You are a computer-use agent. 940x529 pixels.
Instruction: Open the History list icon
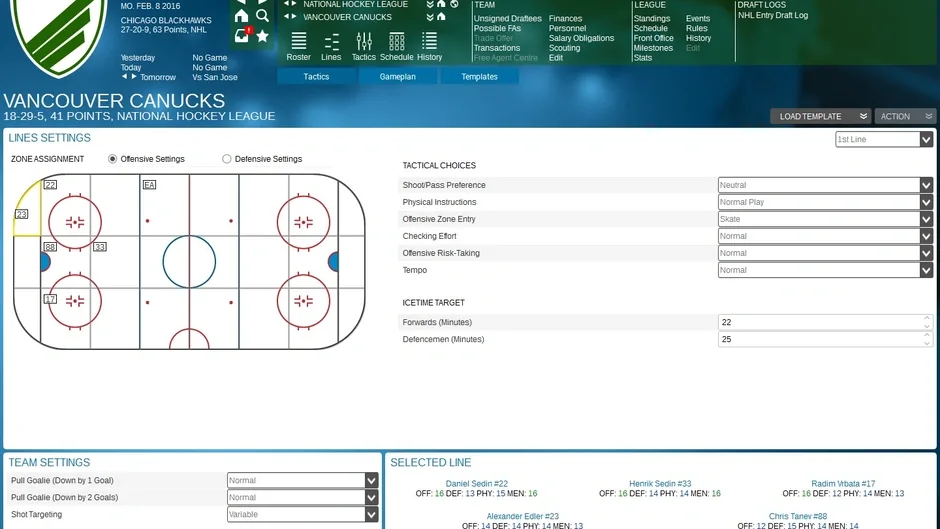click(x=429, y=47)
